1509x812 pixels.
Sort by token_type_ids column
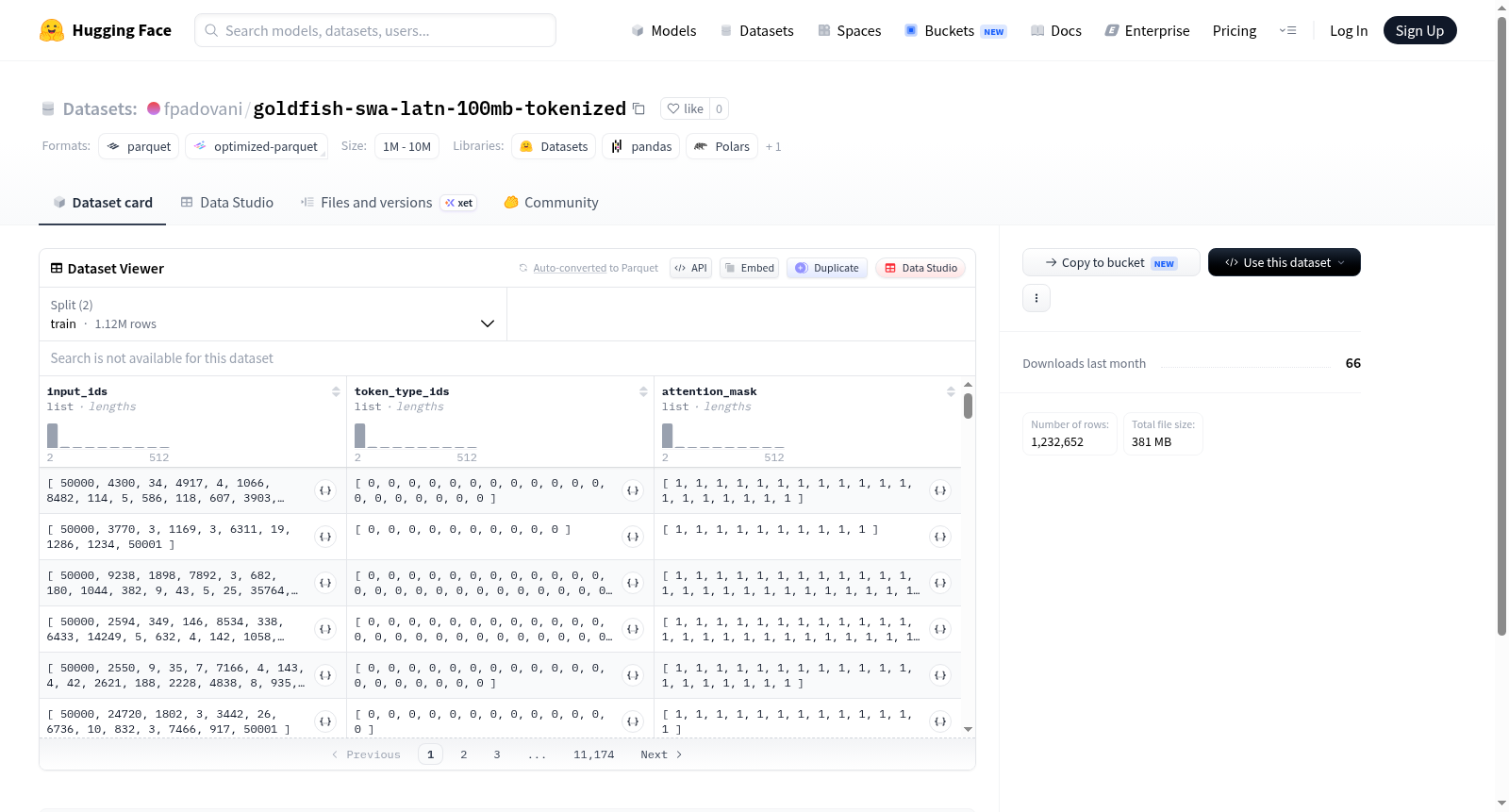643,391
